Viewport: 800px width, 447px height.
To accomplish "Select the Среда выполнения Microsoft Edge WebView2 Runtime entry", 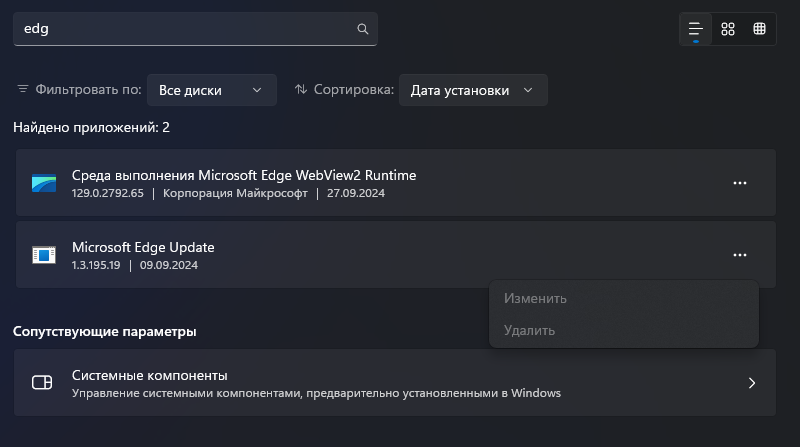I will (244, 176).
